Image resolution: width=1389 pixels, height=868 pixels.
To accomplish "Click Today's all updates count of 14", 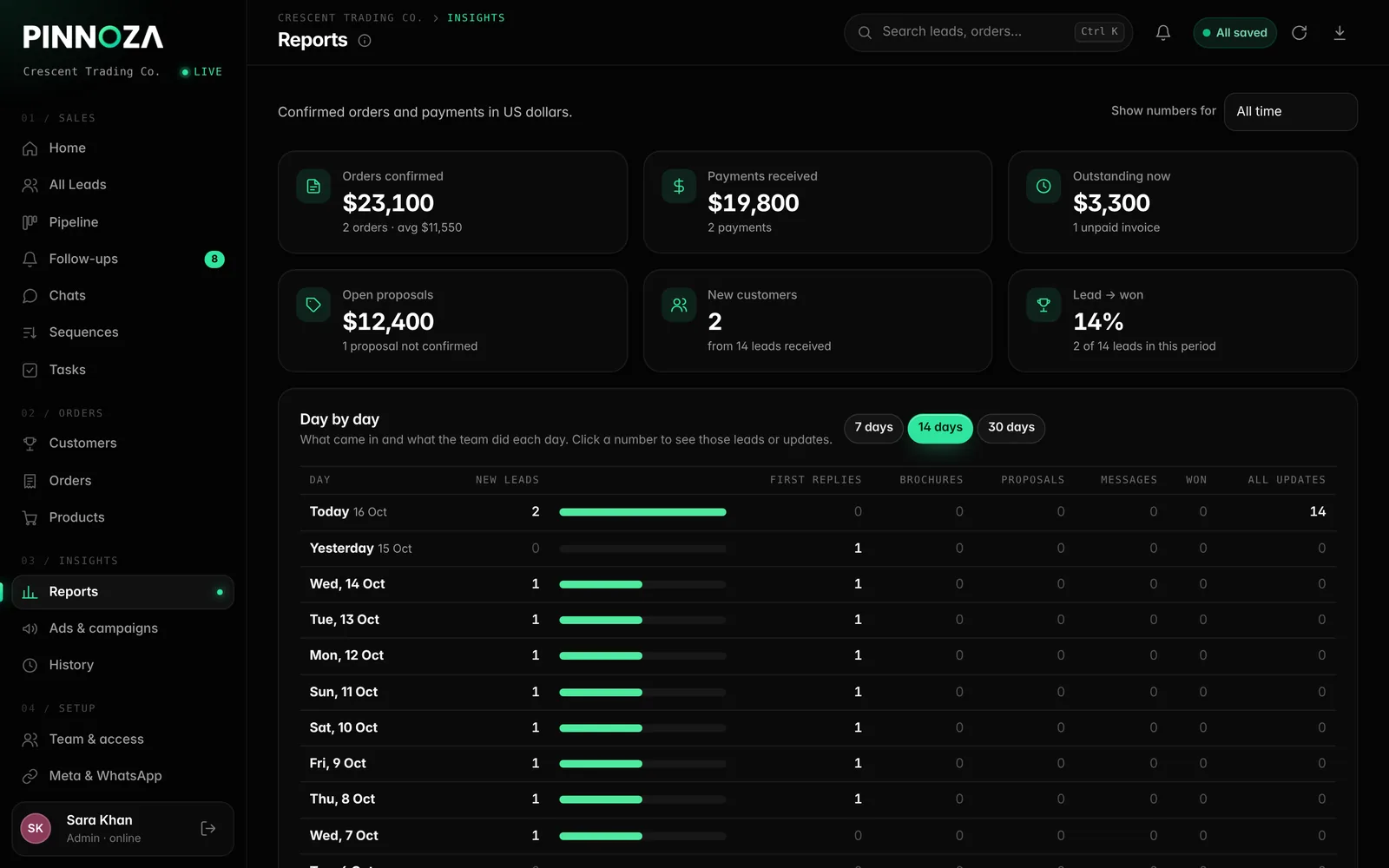I will pos(1318,512).
